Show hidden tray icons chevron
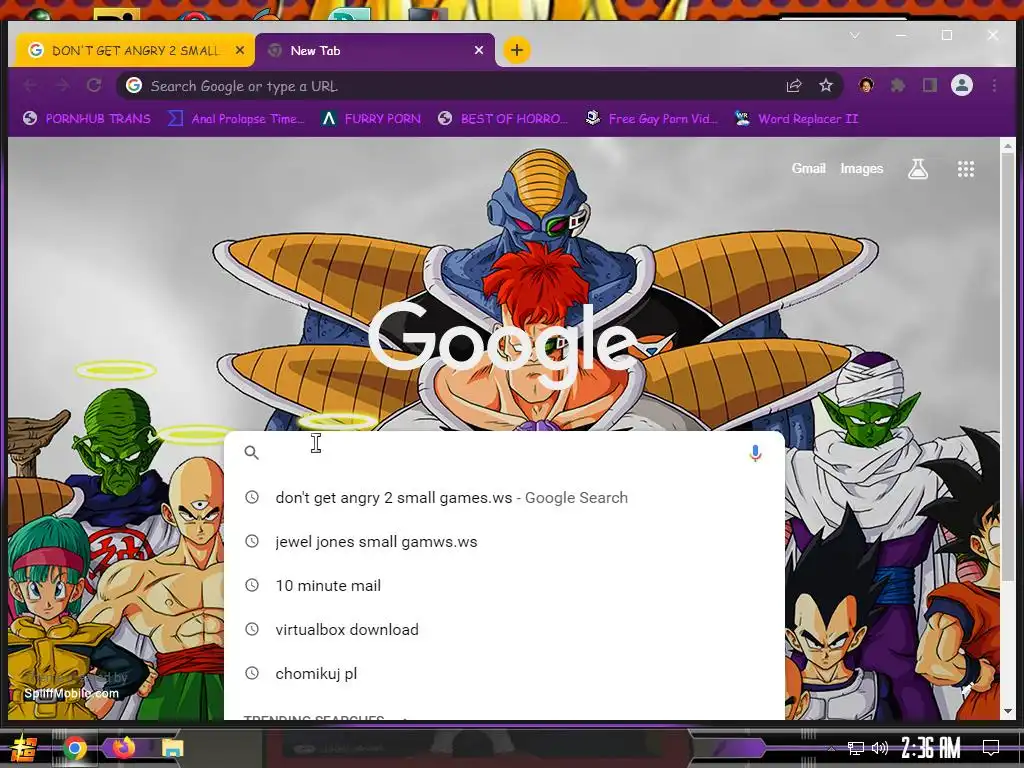The width and height of the screenshot is (1024, 768). pyautogui.click(x=830, y=748)
